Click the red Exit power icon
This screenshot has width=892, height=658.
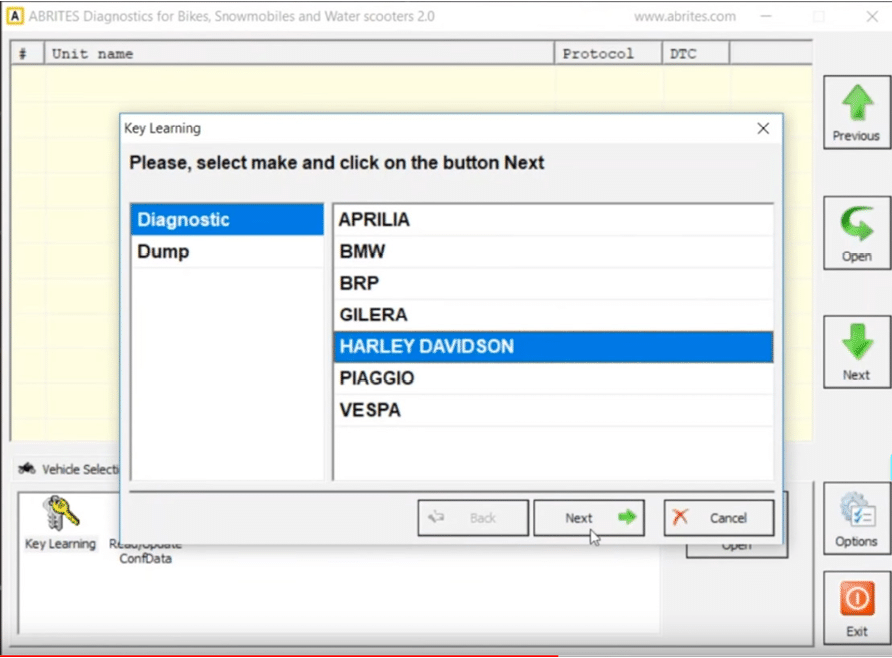click(x=856, y=600)
